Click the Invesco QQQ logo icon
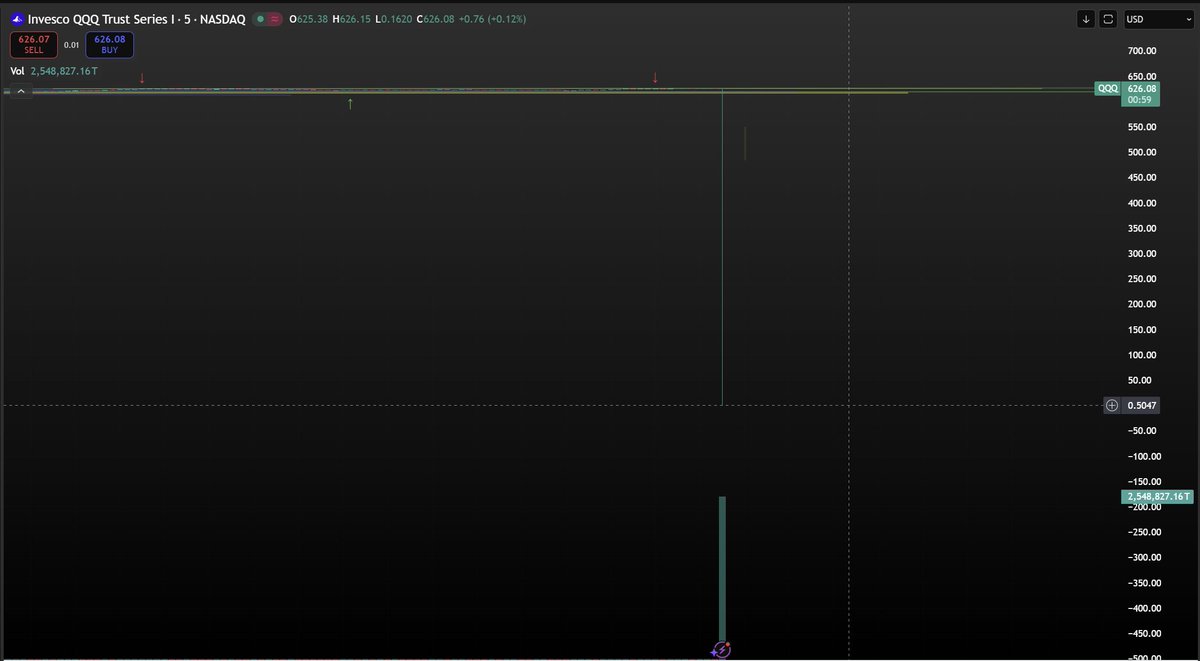Image resolution: width=1200 pixels, height=661 pixels. [17, 19]
